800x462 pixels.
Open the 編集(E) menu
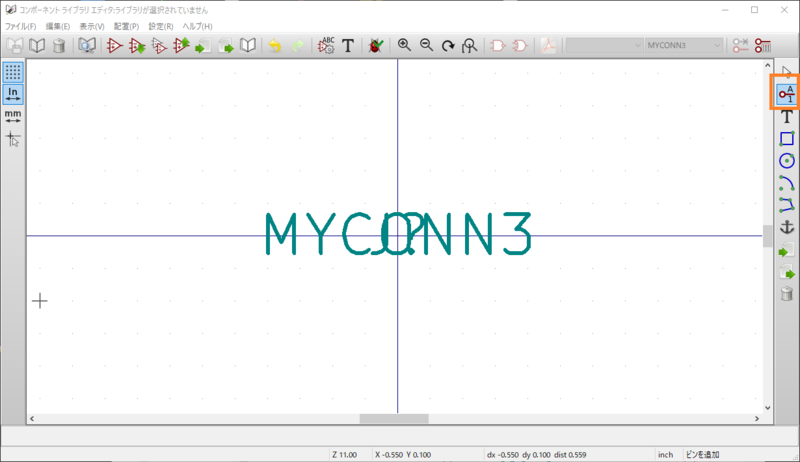pyautogui.click(x=58, y=26)
